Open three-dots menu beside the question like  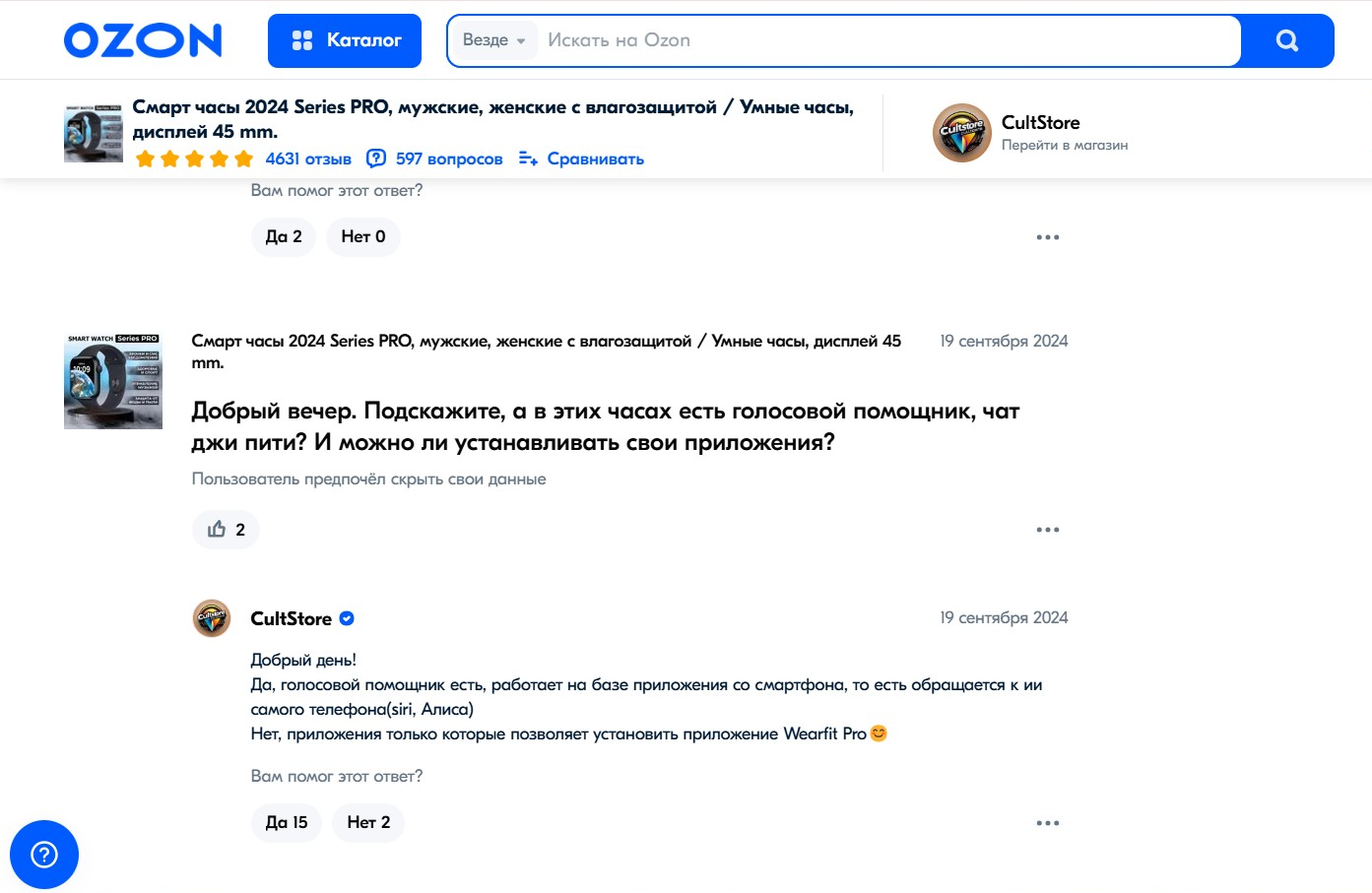coord(1048,530)
